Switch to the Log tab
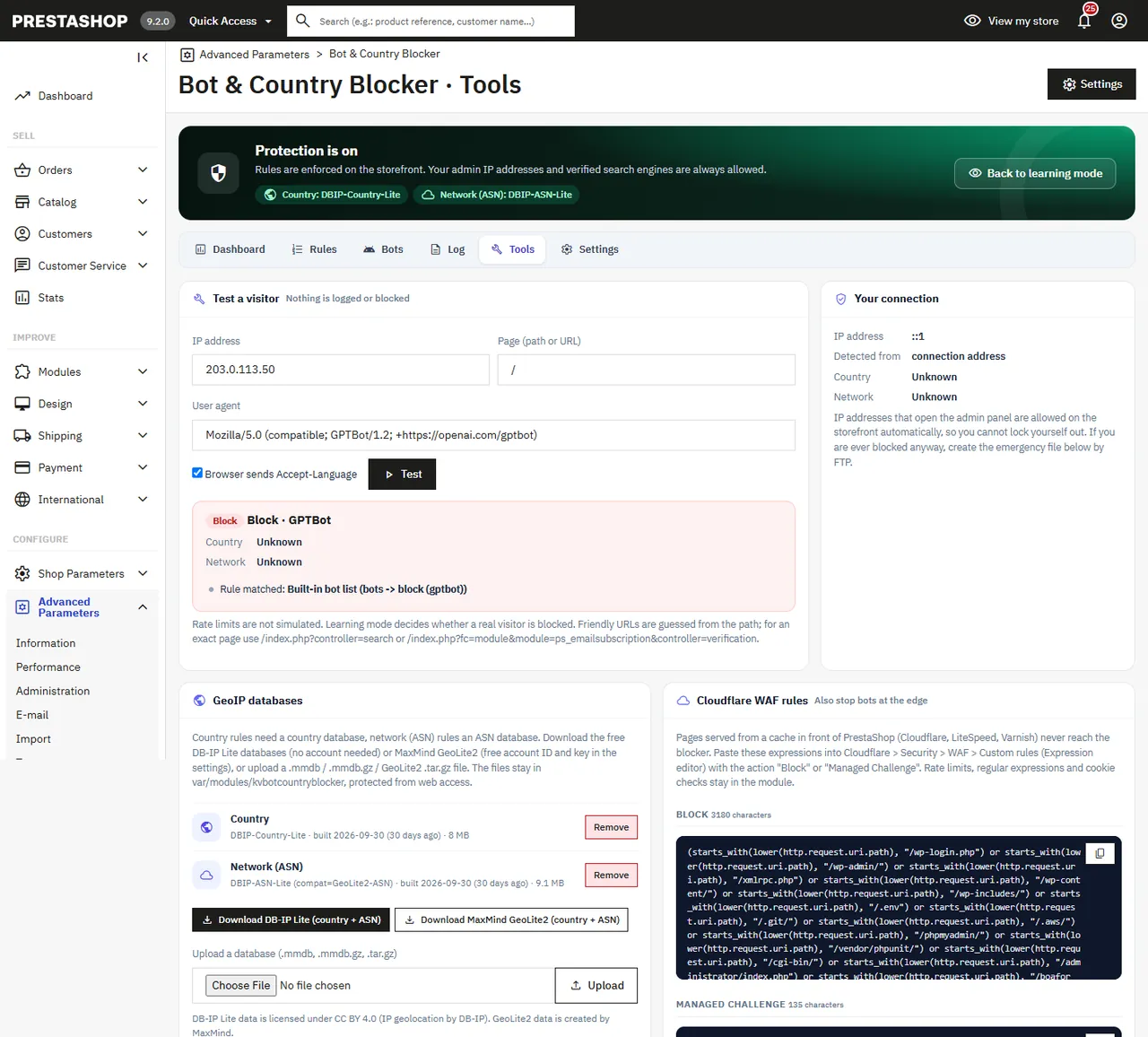The width and height of the screenshot is (1148, 1037). pyautogui.click(x=448, y=249)
